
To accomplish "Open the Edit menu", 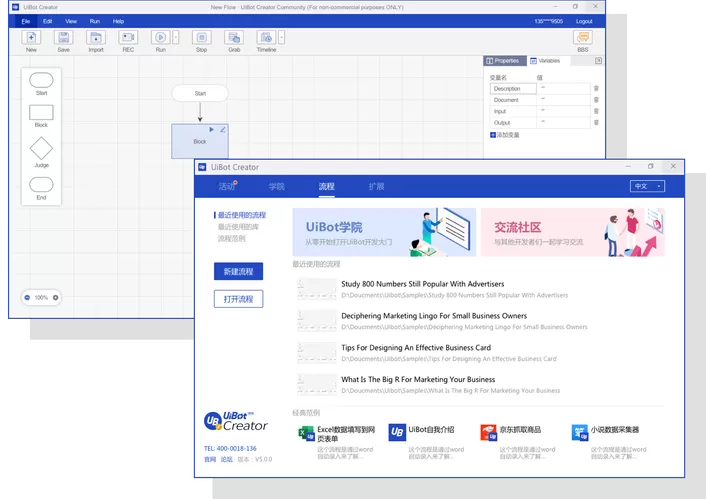I will (x=47, y=21).
